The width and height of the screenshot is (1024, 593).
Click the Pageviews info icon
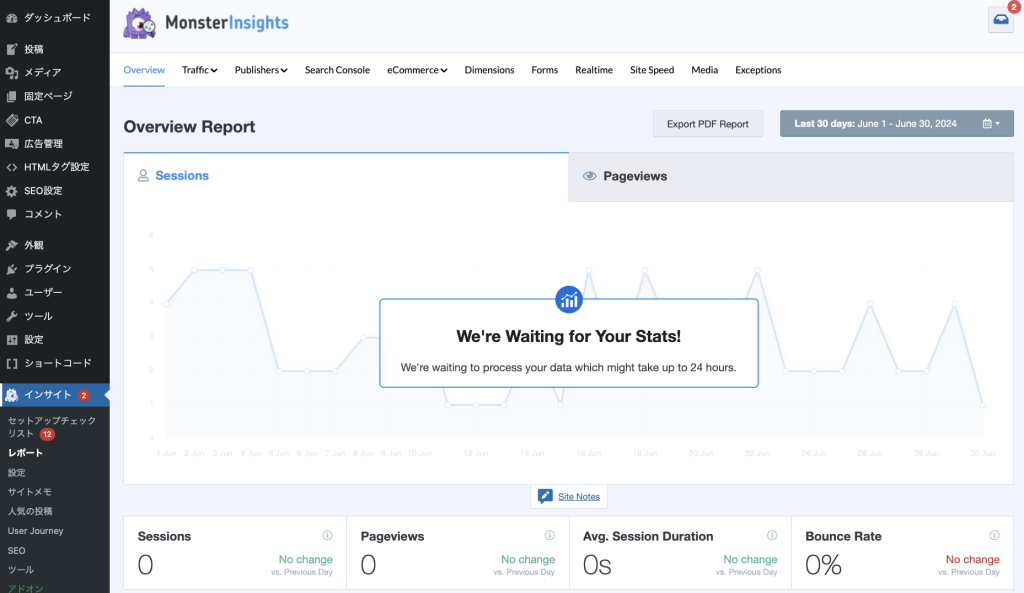pos(549,536)
